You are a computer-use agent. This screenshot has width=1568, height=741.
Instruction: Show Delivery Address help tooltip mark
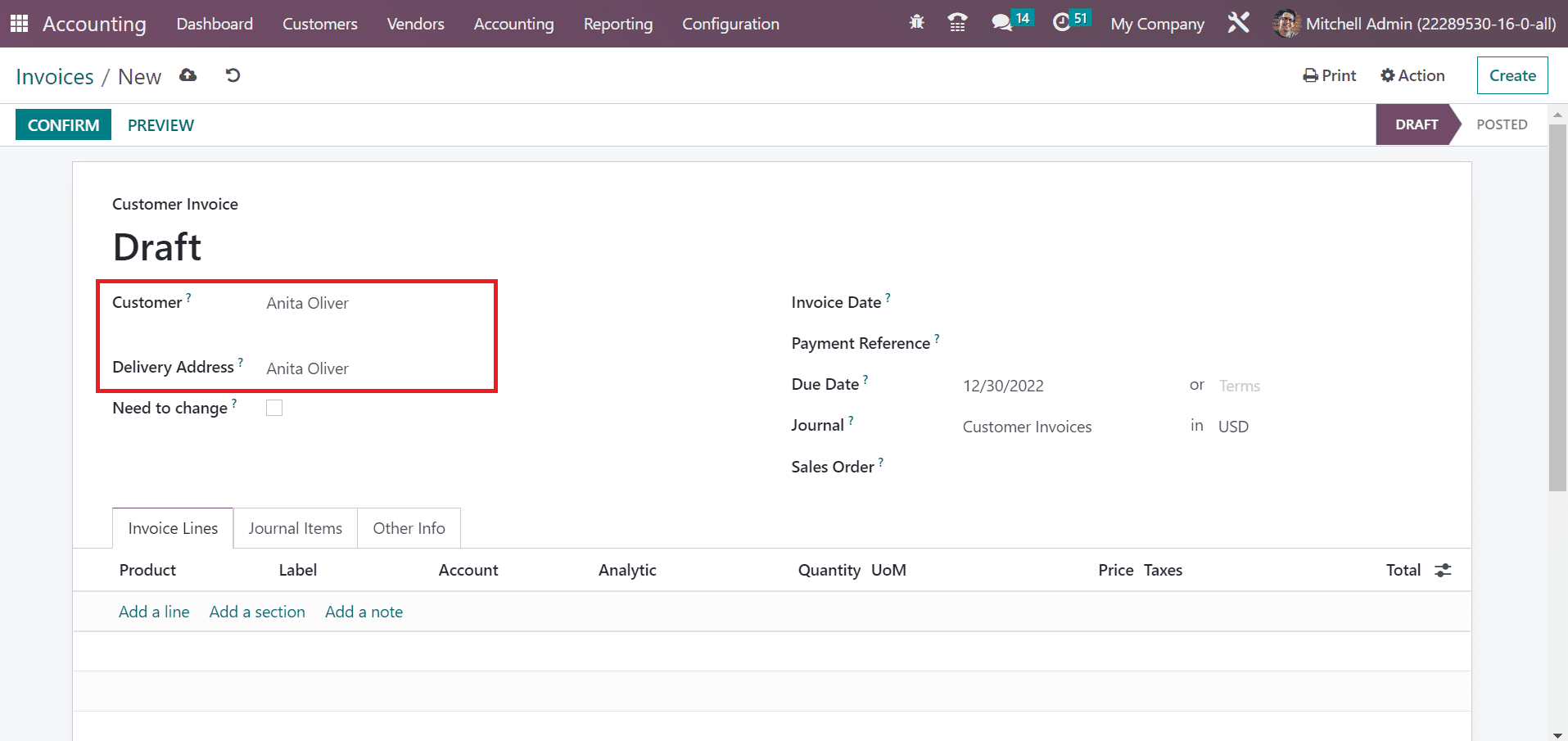click(x=241, y=362)
